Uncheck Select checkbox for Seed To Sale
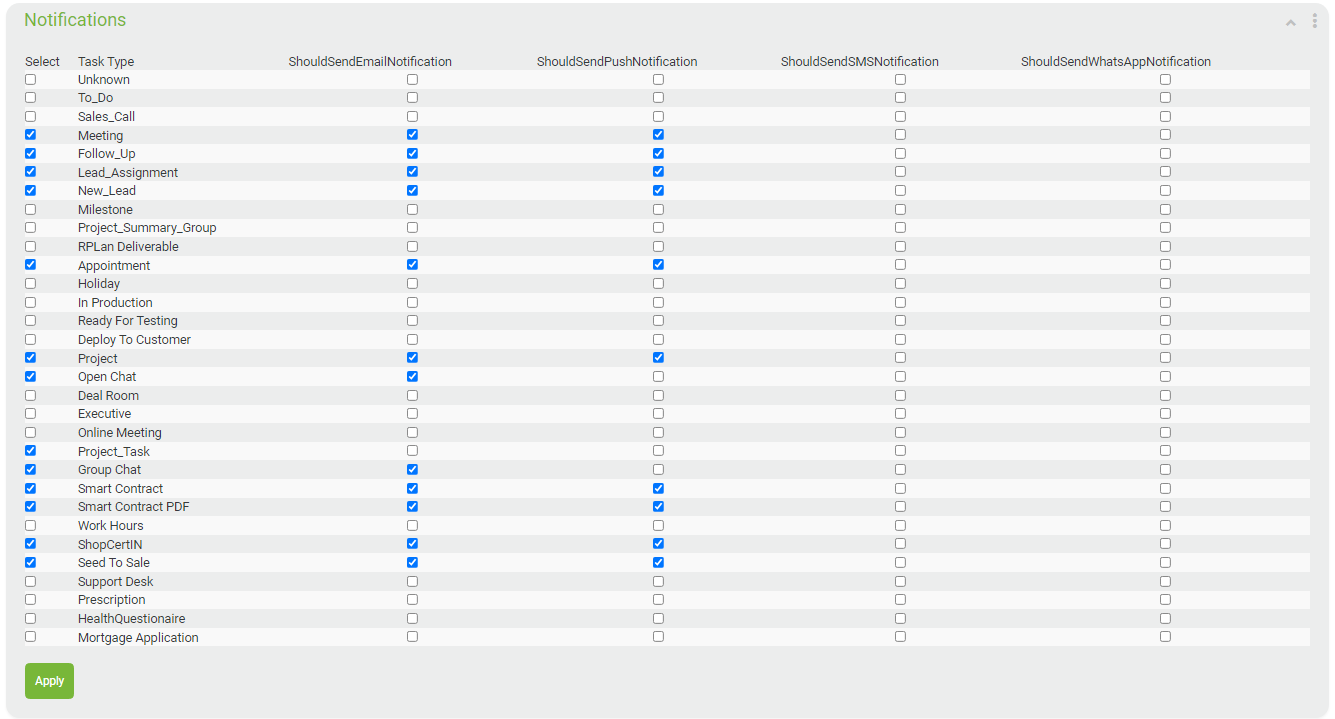Viewport: 1335px width, 719px height. pos(30,562)
